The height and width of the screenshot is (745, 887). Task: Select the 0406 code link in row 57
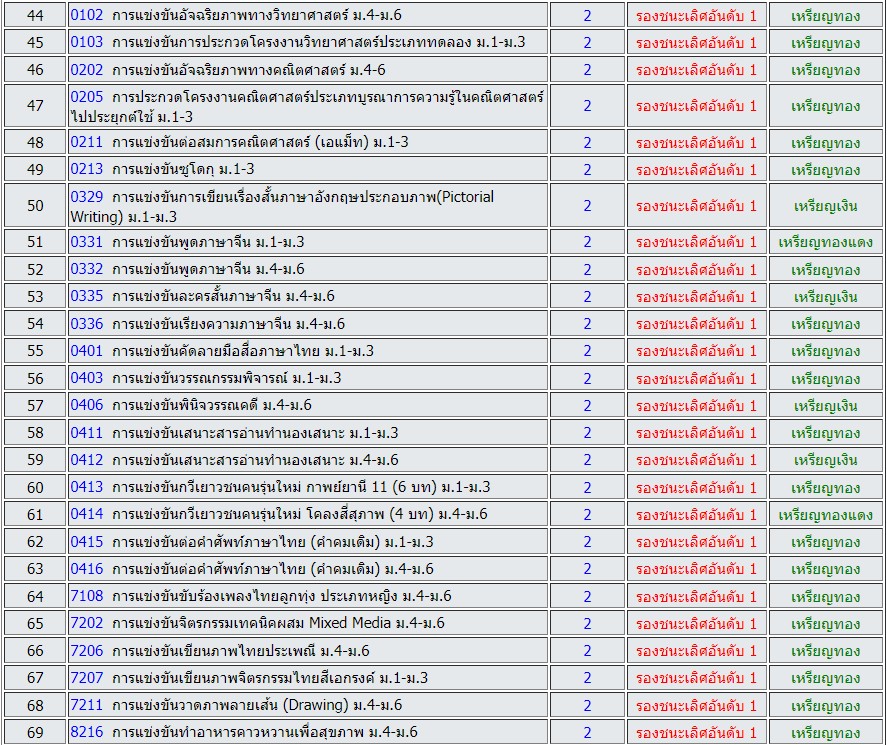click(x=86, y=405)
